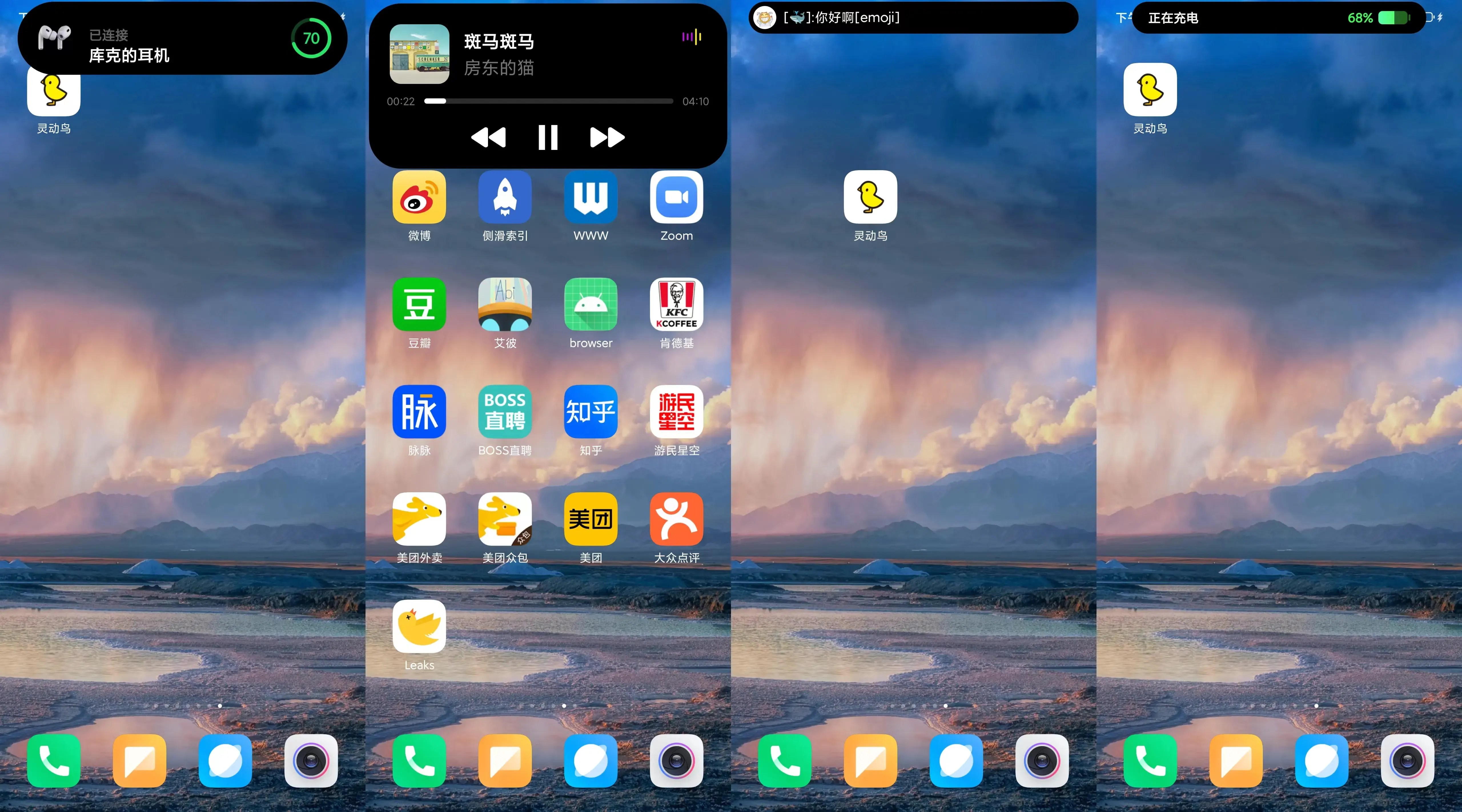Screen dimensions: 1462x812
Task: Rewind 斑马斑马 track
Action: (x=490, y=137)
